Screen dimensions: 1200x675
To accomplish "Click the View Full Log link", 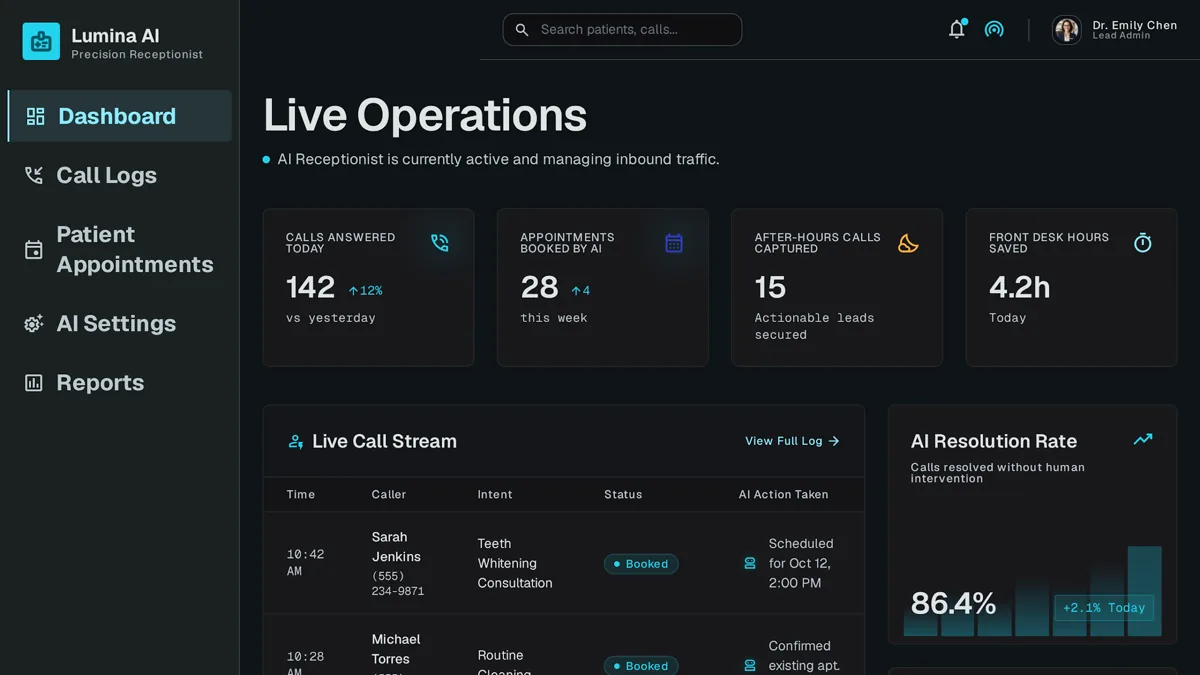I will pos(792,441).
